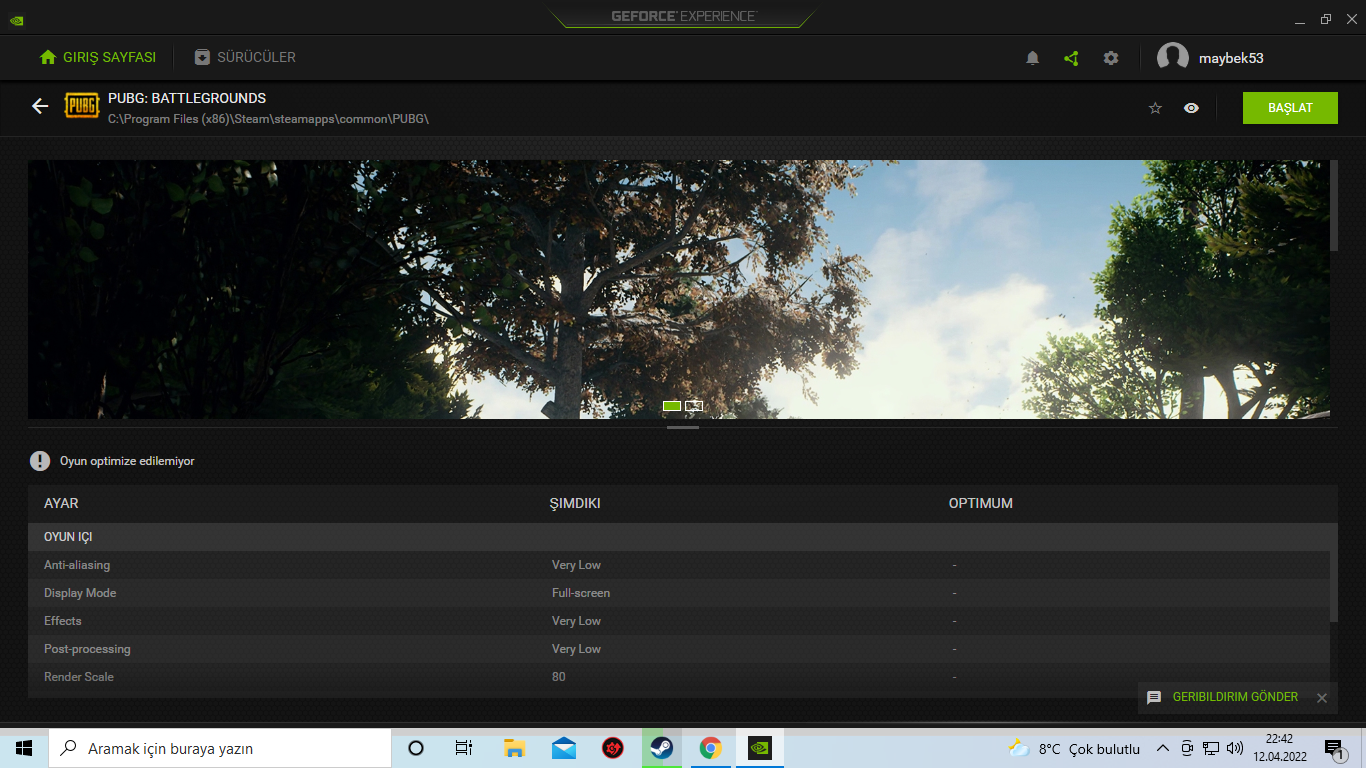Click the PUBG install path text
Viewport: 1366px width, 768px height.
pyautogui.click(x=268, y=119)
